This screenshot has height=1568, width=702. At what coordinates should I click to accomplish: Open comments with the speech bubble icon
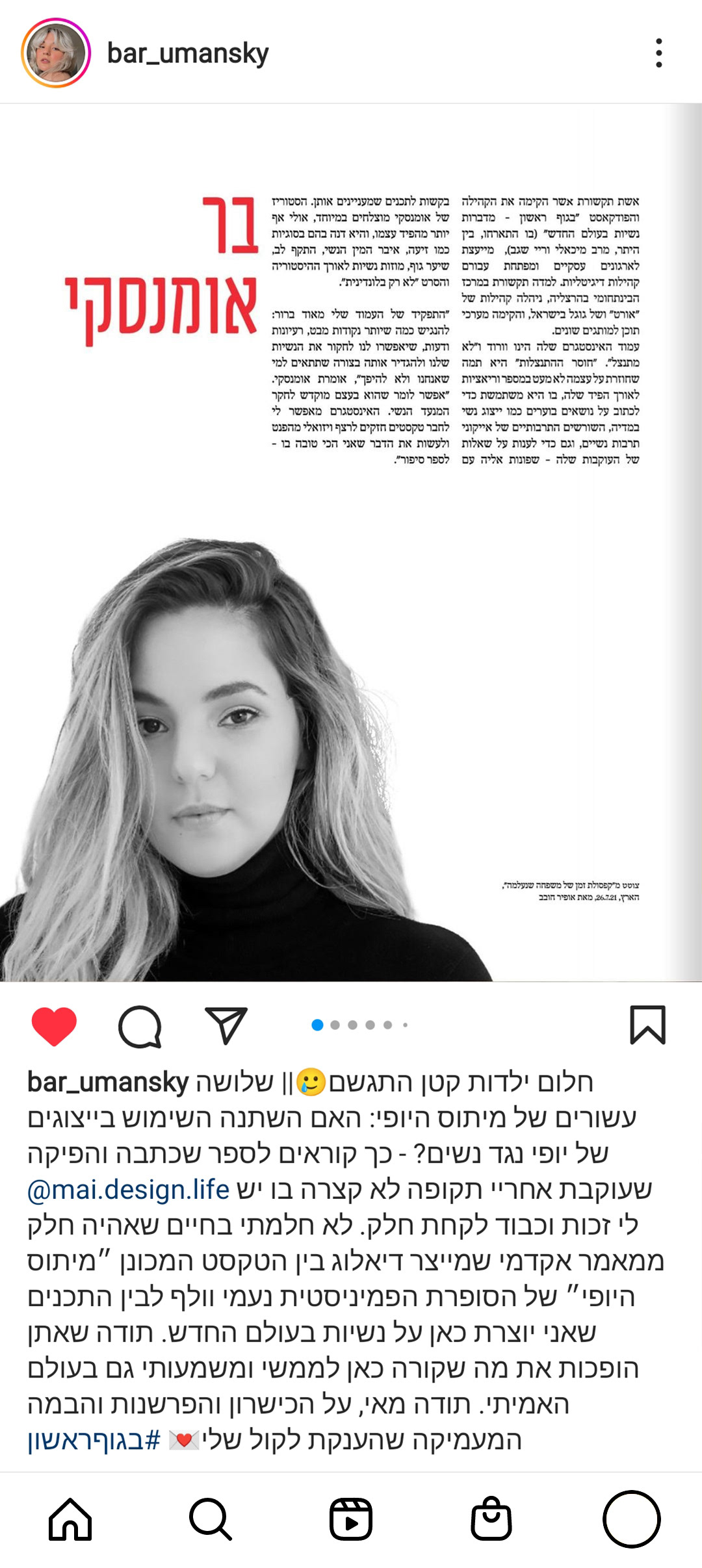[140, 1026]
